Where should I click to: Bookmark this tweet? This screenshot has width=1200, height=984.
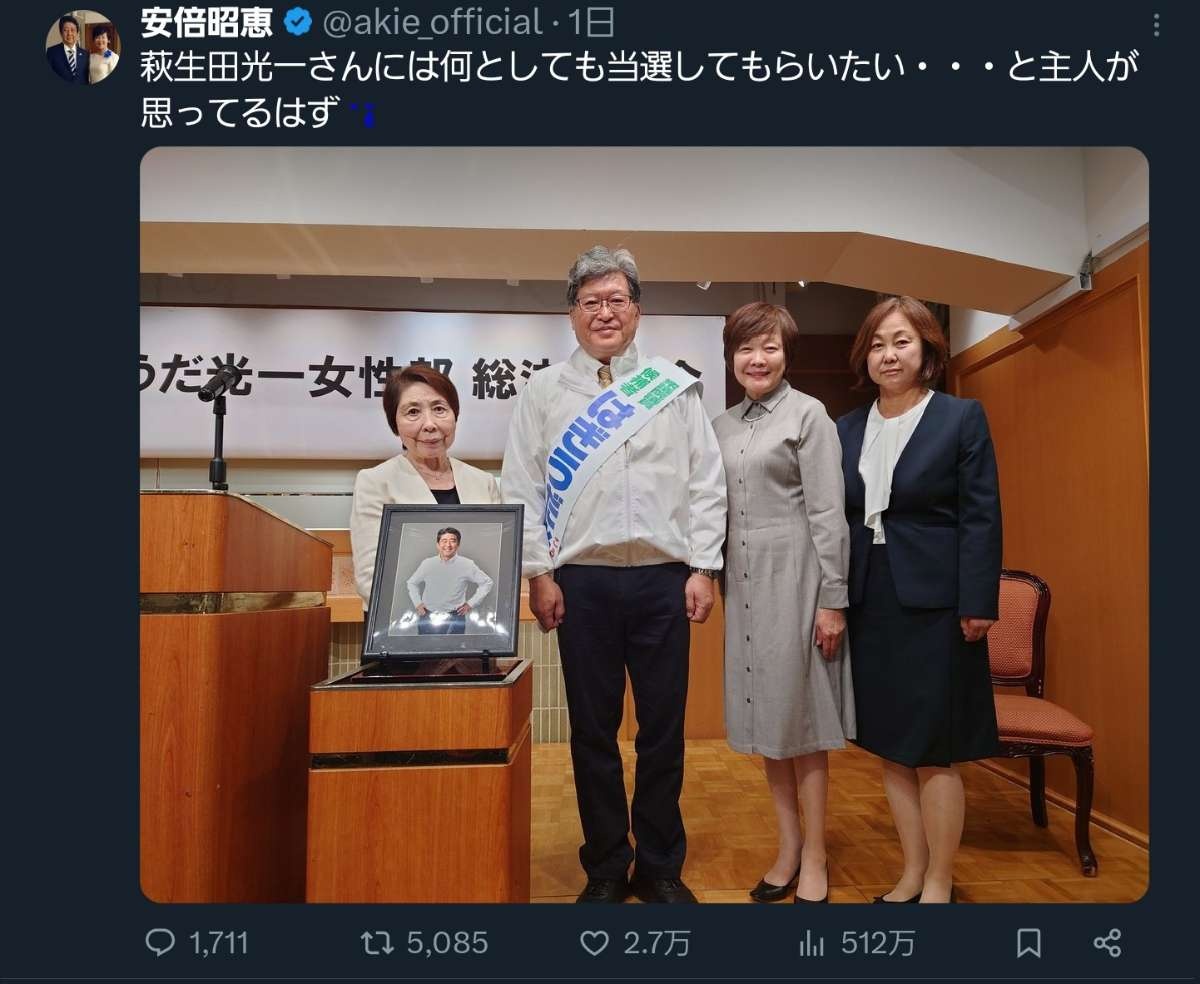[x=1028, y=942]
